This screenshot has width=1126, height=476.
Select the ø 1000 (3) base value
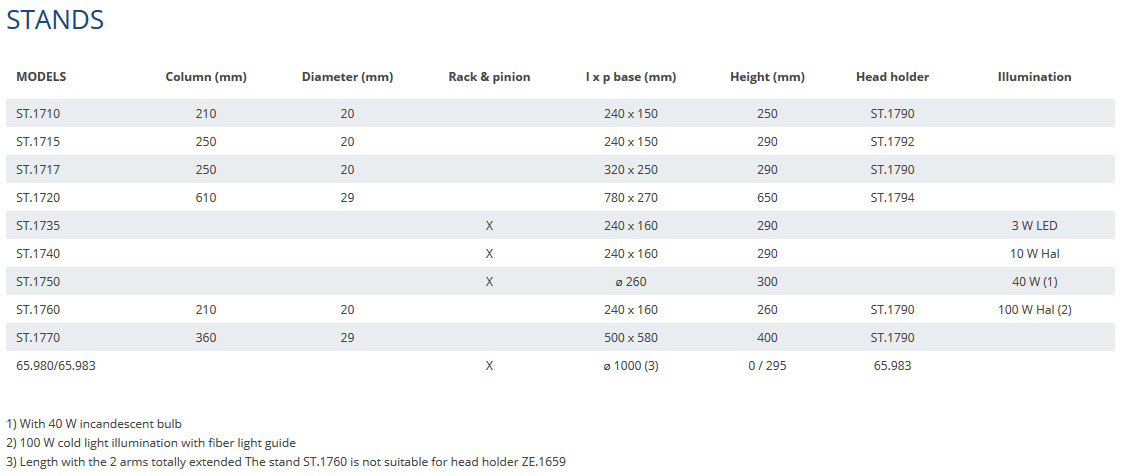click(631, 365)
